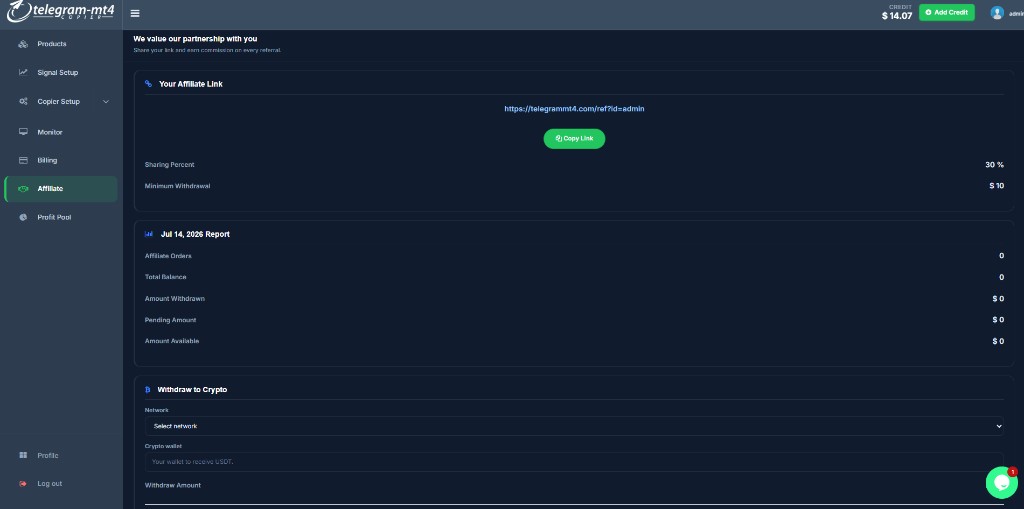The image size is (1024, 509).
Task: Click the Minimum Withdrawal $ 10 value
Action: (x=997, y=186)
